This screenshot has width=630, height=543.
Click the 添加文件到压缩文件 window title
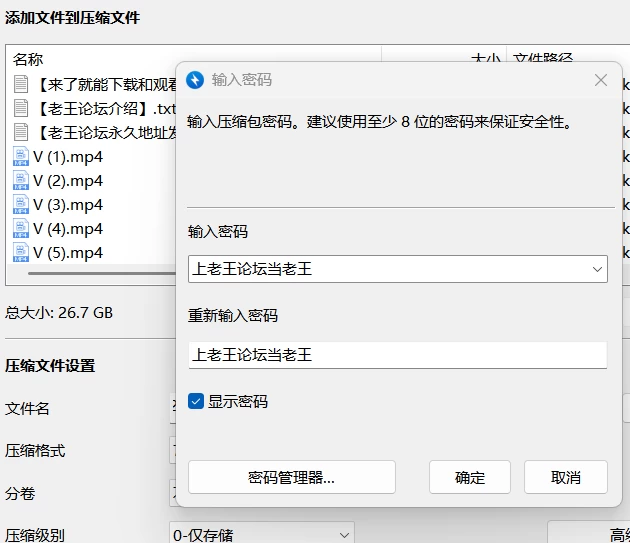point(72,18)
